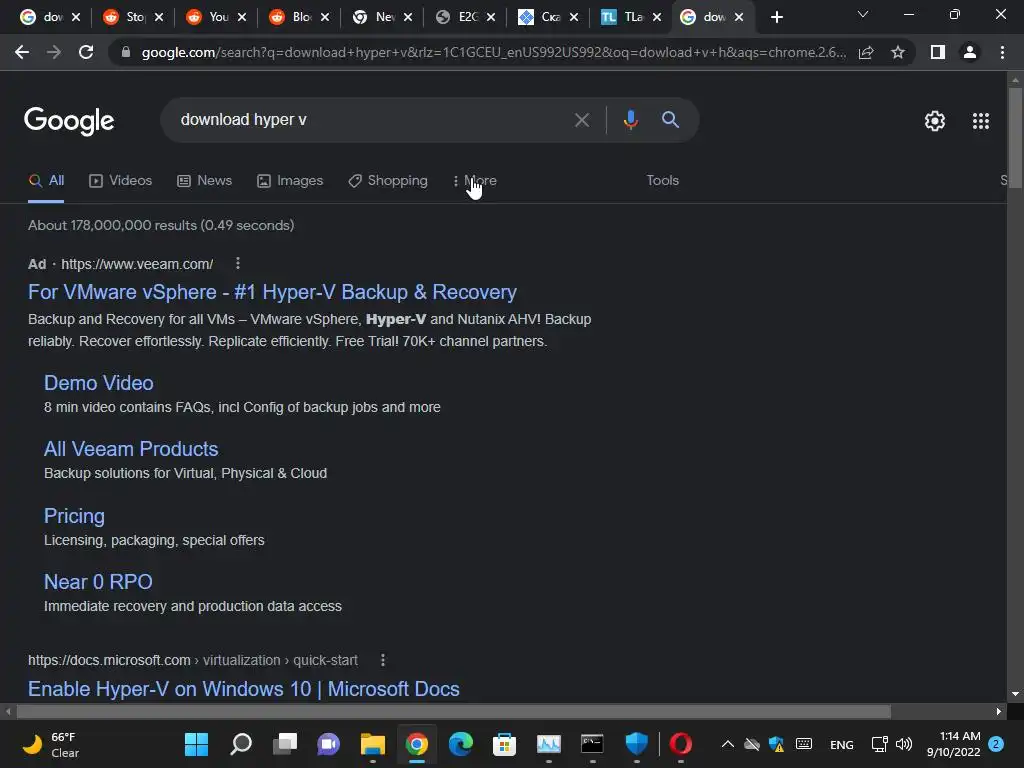The width and height of the screenshot is (1024, 768).
Task: Open Enable Hyper-V on Windows 10 result
Action: click(244, 689)
